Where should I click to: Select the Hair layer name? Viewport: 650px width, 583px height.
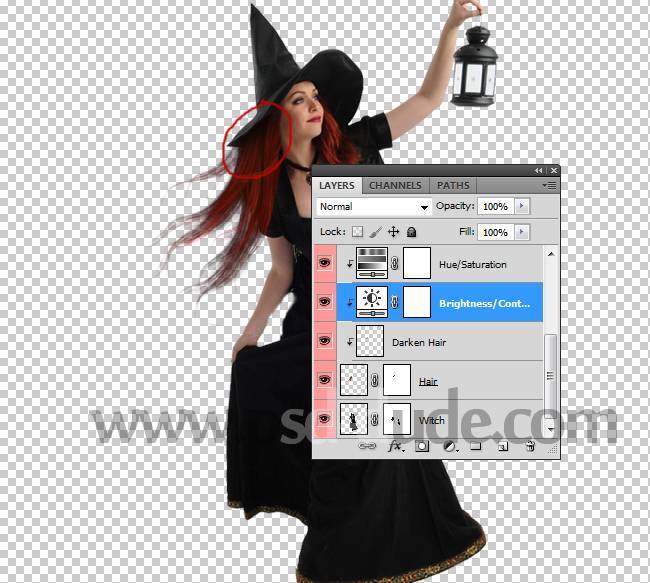(428, 381)
